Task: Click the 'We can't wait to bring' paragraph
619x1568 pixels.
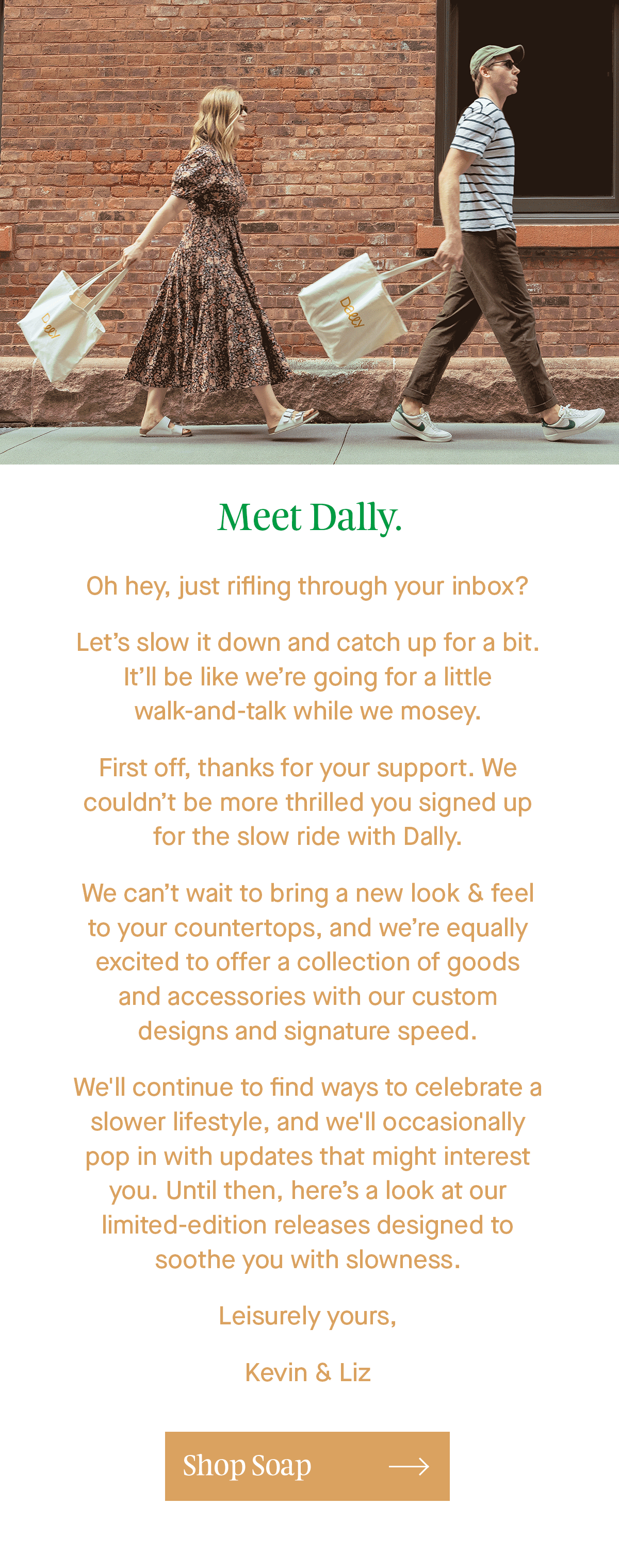Action: (307, 962)
